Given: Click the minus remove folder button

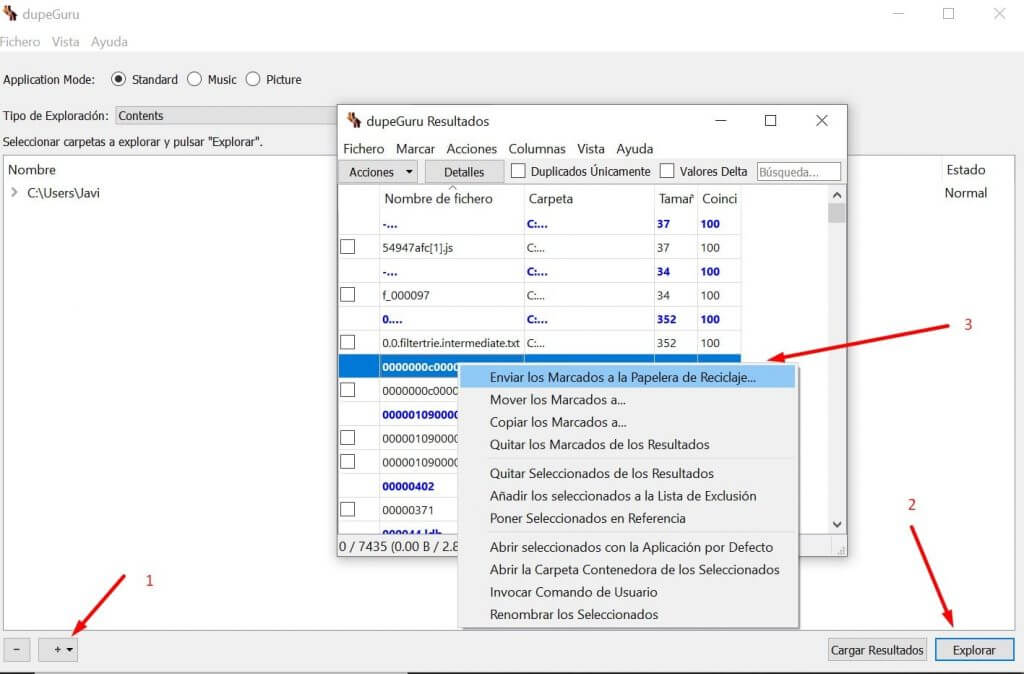Looking at the screenshot, I should (16, 650).
